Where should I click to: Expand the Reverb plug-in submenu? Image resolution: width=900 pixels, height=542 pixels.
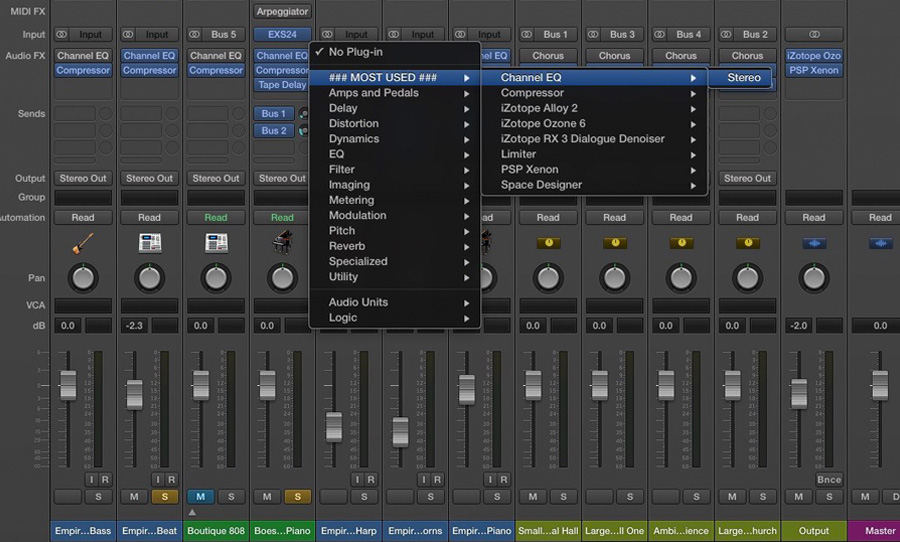pos(395,246)
